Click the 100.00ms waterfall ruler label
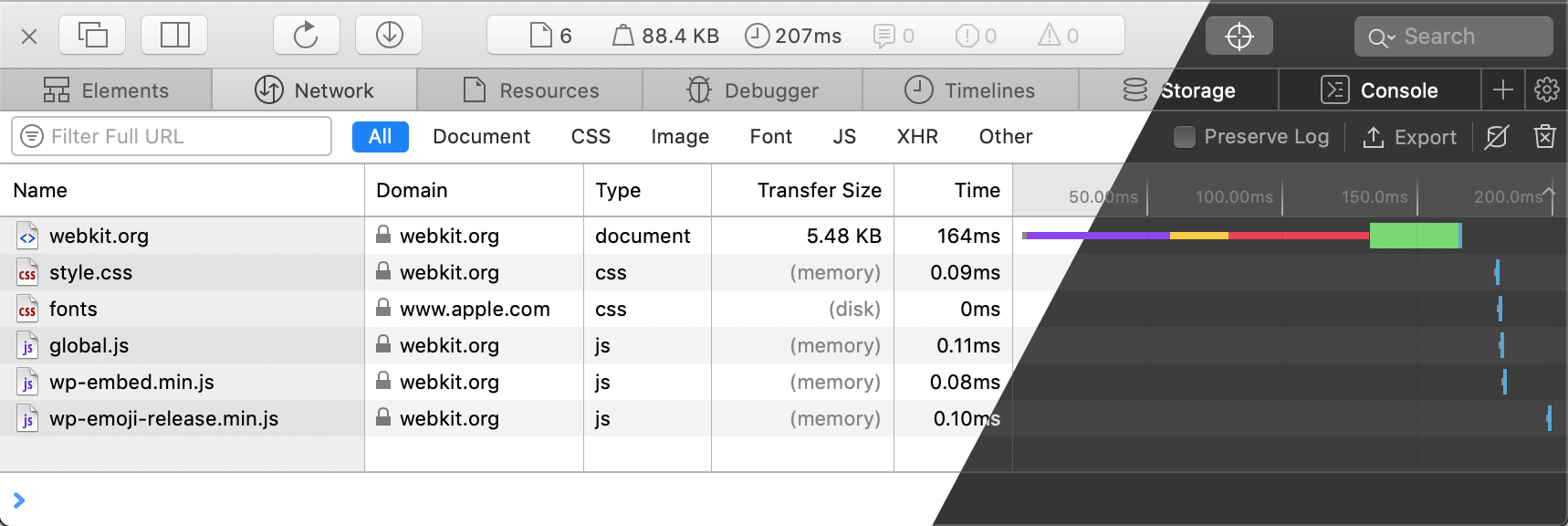This screenshot has width=1568, height=526. tap(1234, 196)
